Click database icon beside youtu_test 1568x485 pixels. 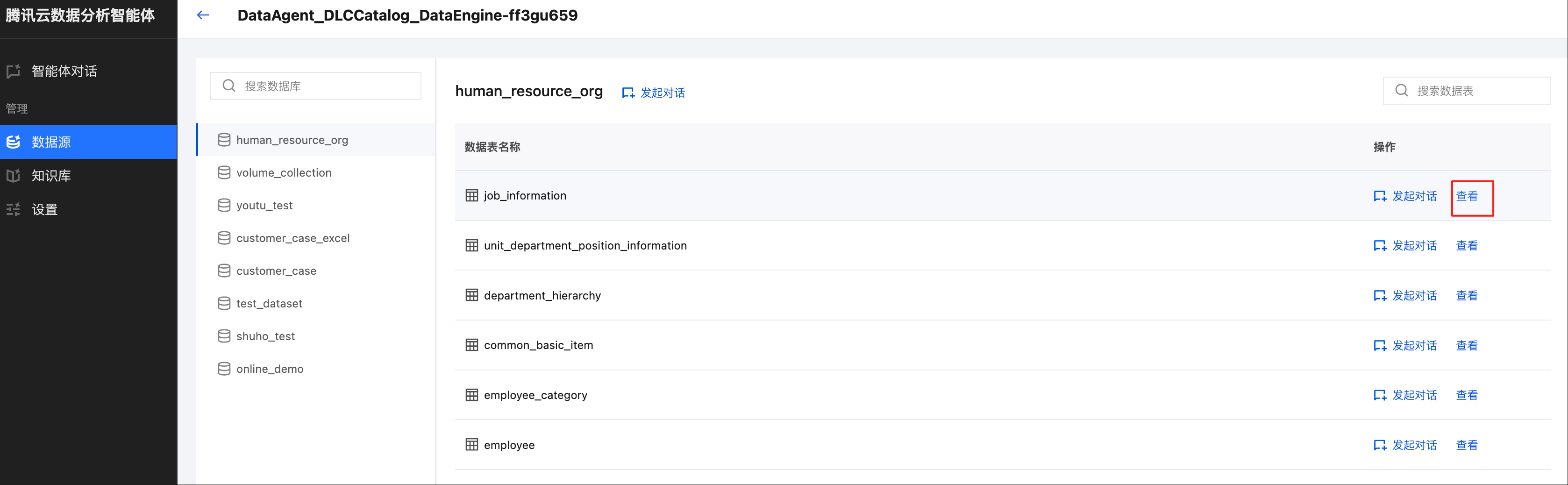224,205
